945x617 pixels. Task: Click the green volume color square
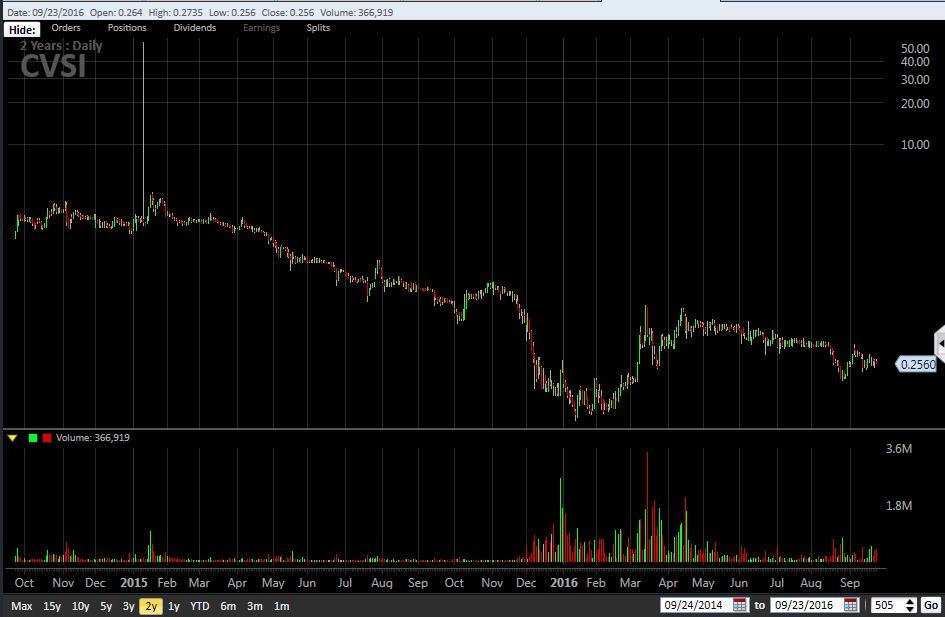(x=33, y=438)
